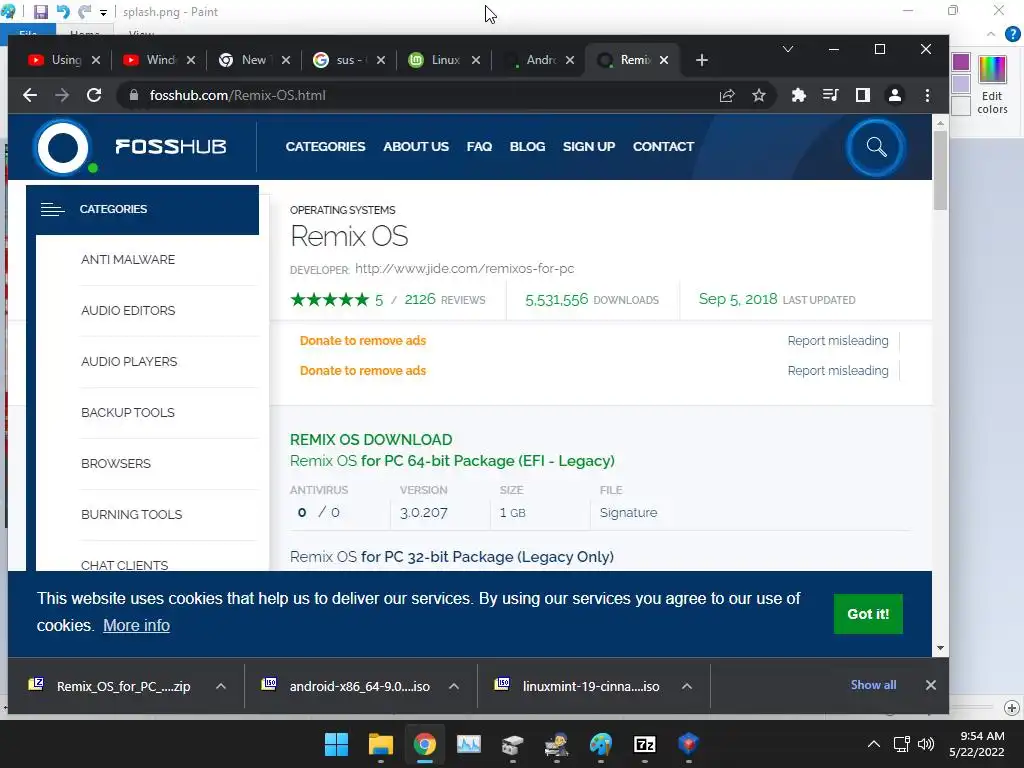The width and height of the screenshot is (1024, 768).
Task: Click the Windows Start button
Action: 336,744
